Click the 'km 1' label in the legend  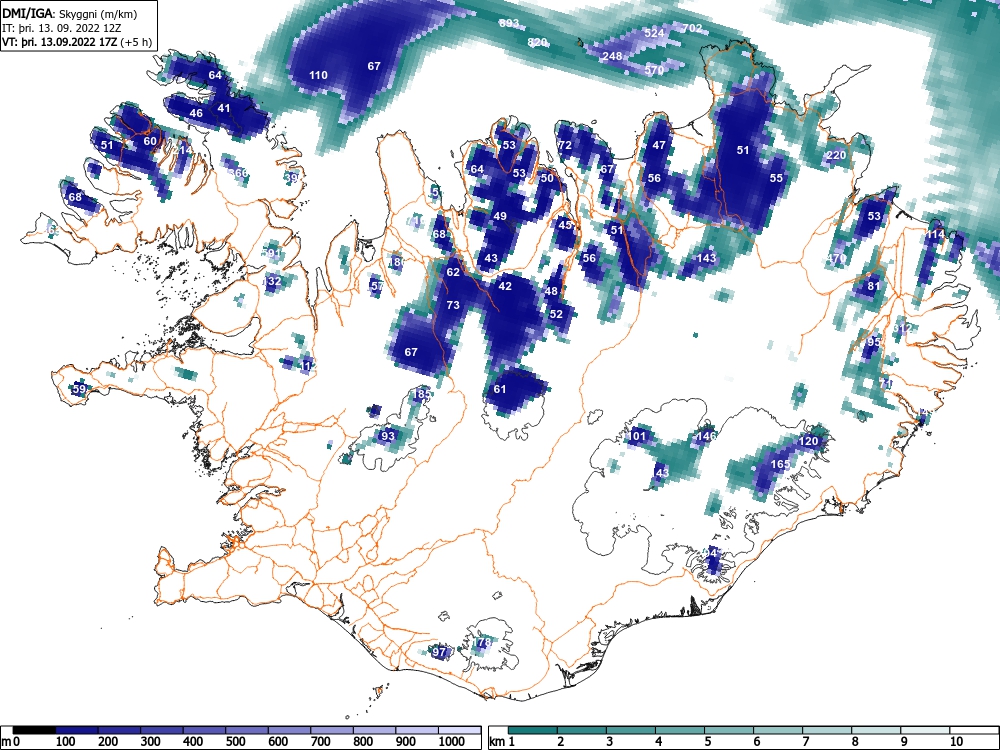tap(502, 742)
